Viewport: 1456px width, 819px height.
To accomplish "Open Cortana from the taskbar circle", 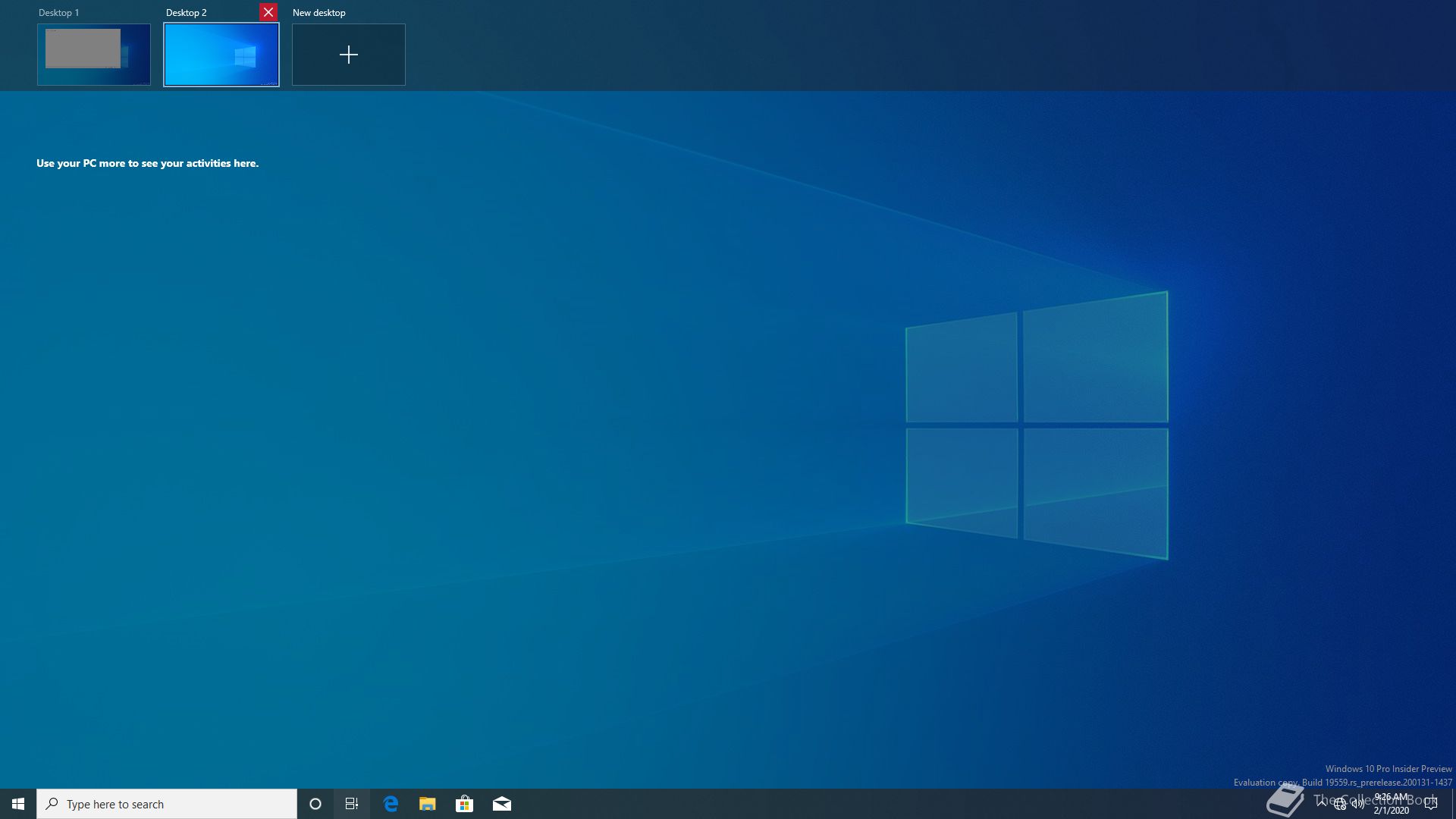I will 315,804.
